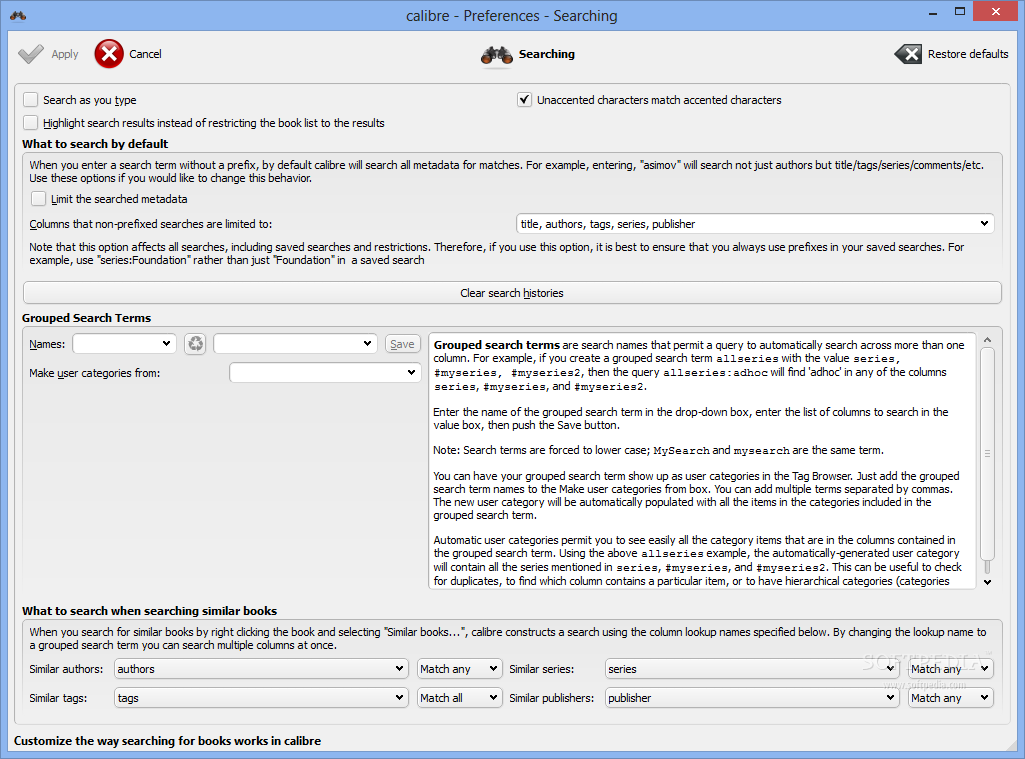The image size is (1025, 759).
Task: Open grouped term value dropdown
Action: [x=295, y=344]
